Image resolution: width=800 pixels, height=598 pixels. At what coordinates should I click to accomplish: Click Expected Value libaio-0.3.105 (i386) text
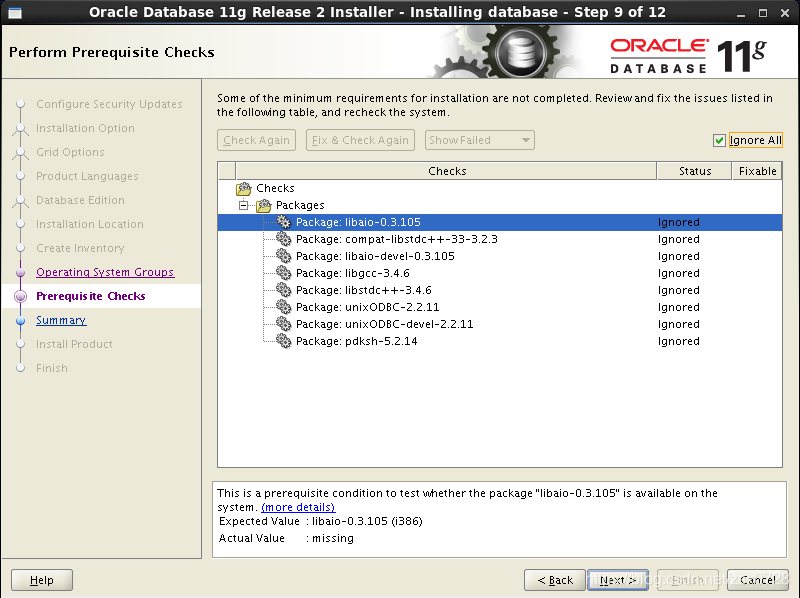pyautogui.click(x=320, y=521)
